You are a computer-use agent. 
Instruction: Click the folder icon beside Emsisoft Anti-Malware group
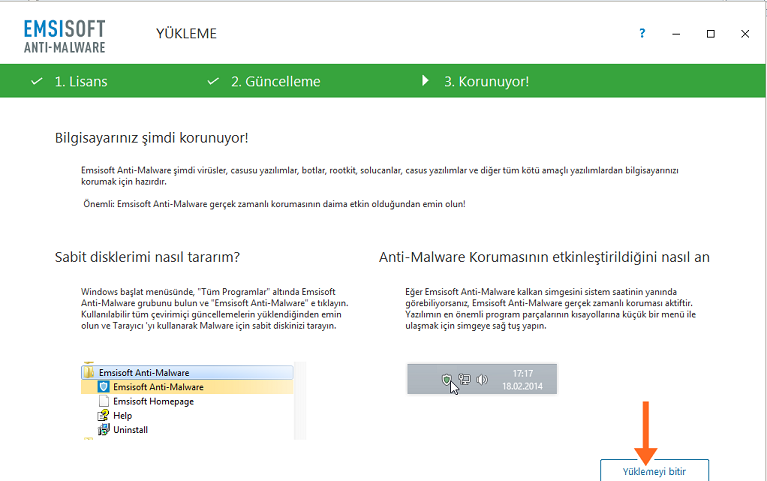(x=89, y=372)
